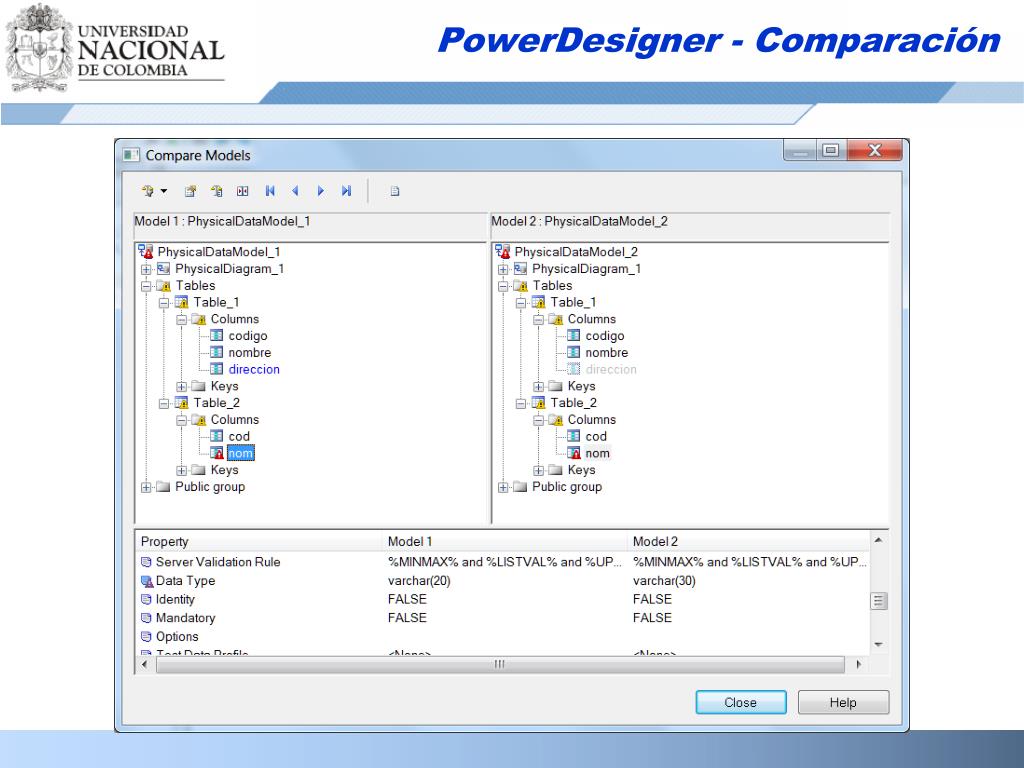Viewport: 1024px width, 768px height.
Task: Click the Table_2 icon in Model 1
Action: [x=182, y=403]
